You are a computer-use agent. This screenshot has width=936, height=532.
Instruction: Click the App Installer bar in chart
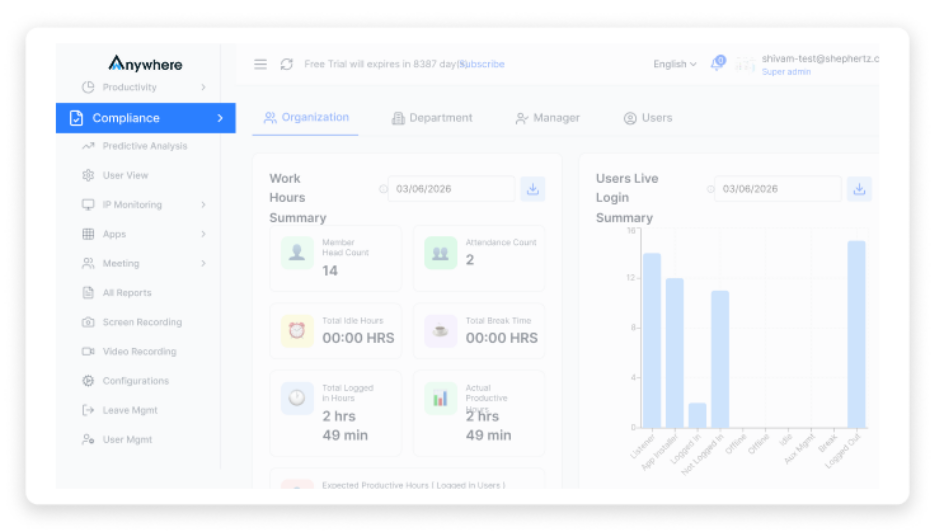tap(675, 353)
